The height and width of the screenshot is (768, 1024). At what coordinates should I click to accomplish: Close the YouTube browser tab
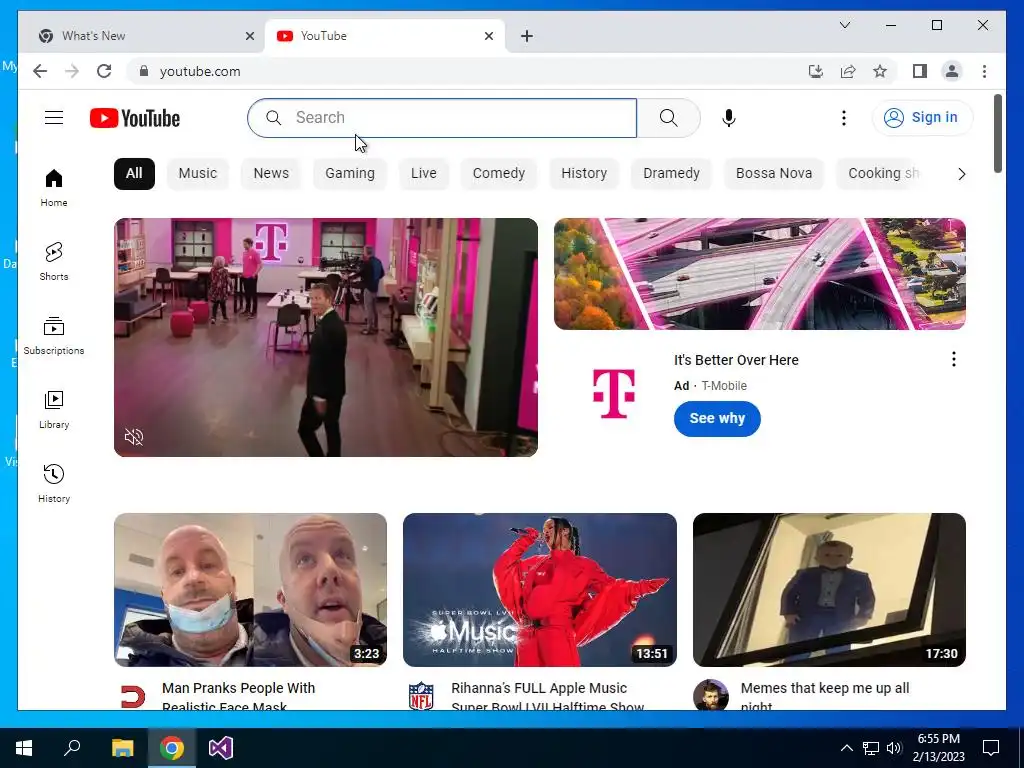[x=488, y=36]
